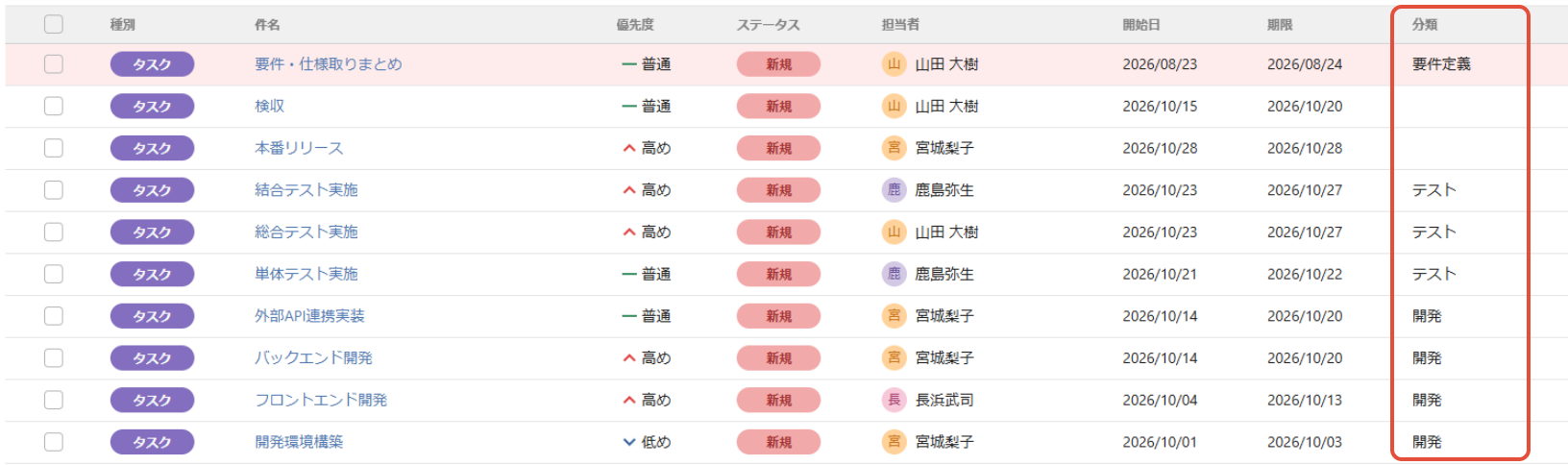Check the checkbox for 要件・仕様取りまとめ row

[x=54, y=64]
